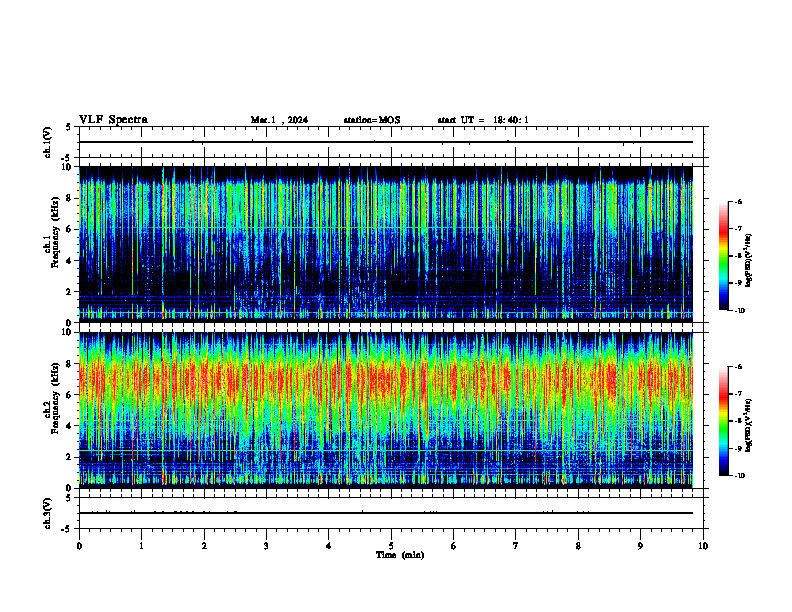Image resolution: width=792 pixels, height=612 pixels.
Task: Click time axis tick label "6"
Action: pos(454,546)
